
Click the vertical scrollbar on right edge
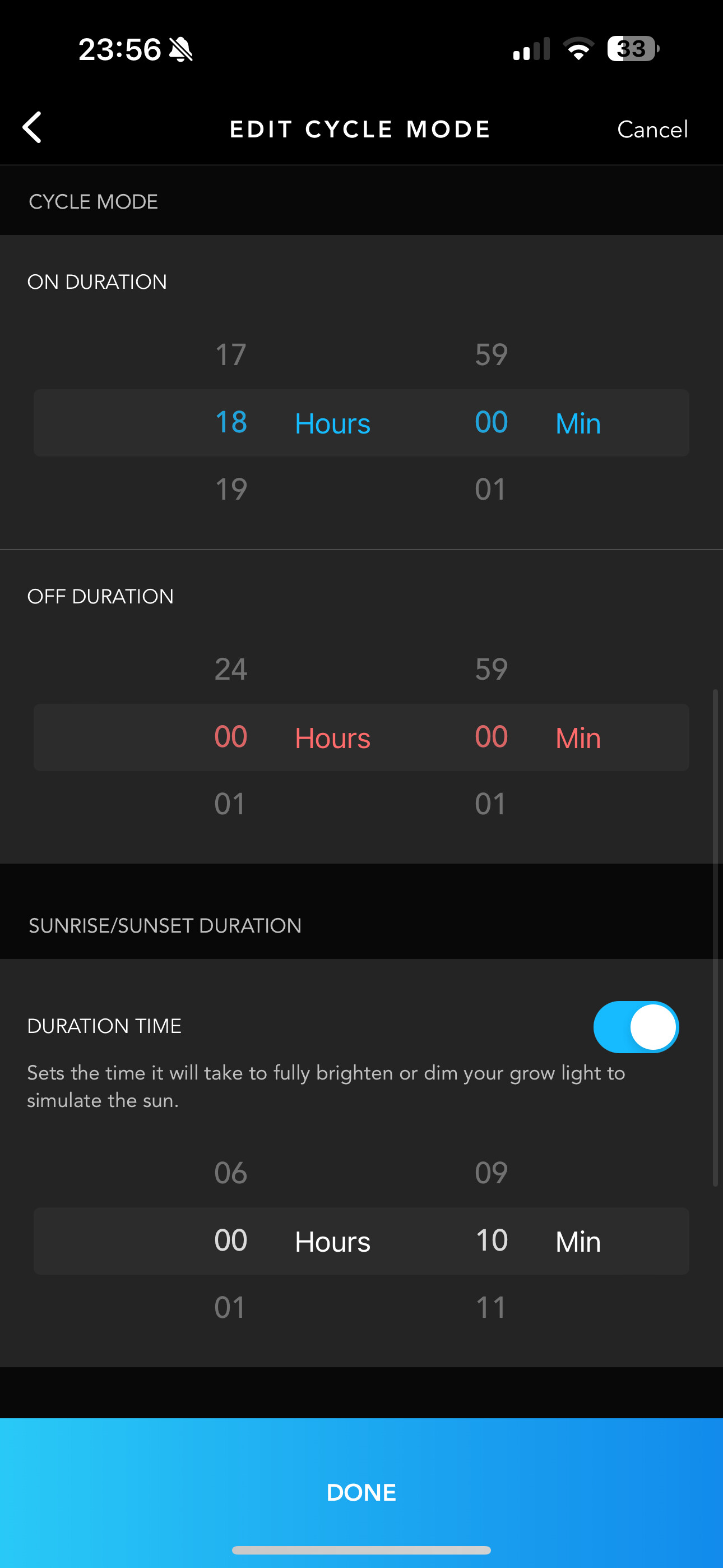[716, 938]
